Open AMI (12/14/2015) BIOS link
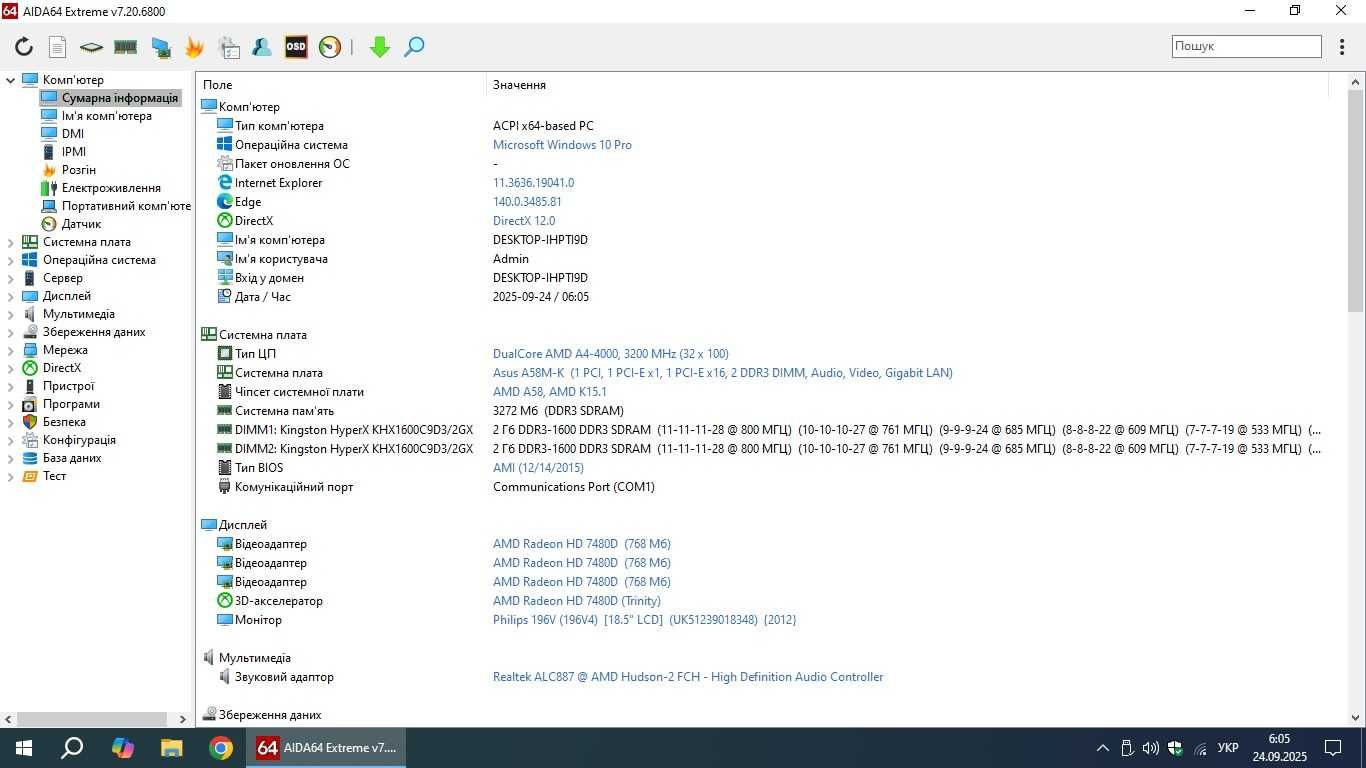 [538, 468]
